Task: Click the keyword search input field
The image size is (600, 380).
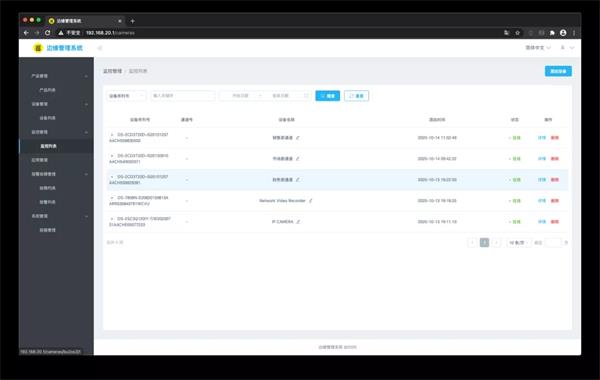Action: [183, 96]
